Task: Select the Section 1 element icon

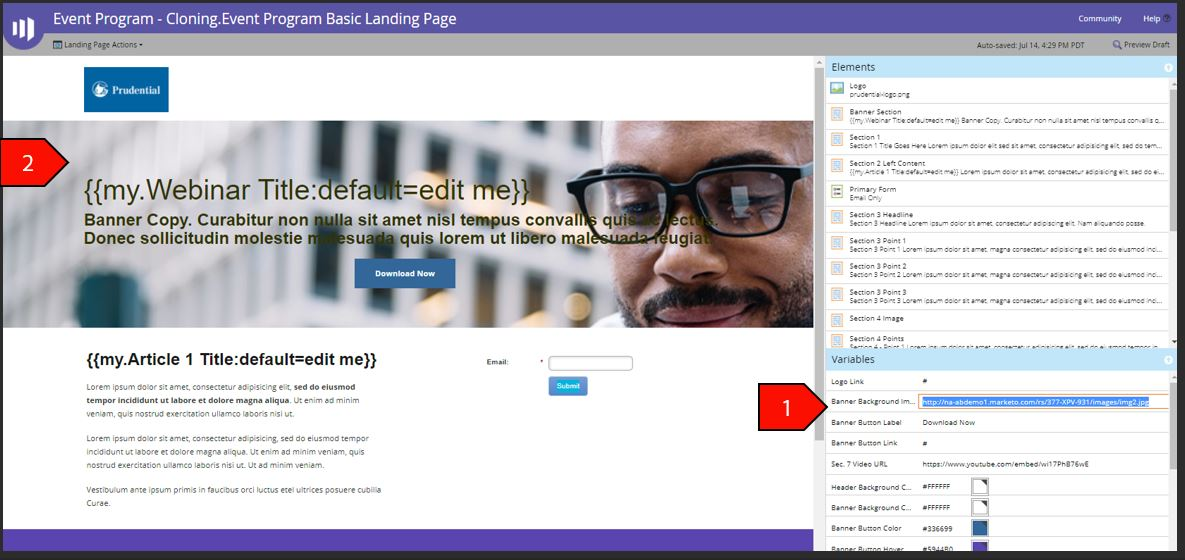Action: (x=837, y=140)
